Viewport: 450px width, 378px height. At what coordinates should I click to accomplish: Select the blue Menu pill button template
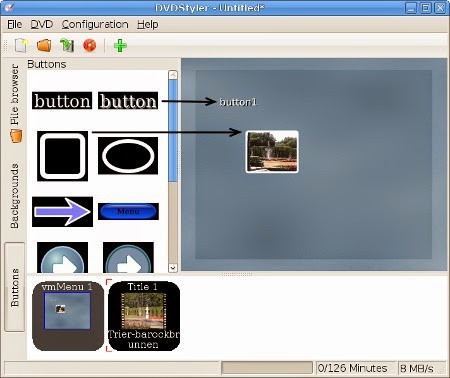128,211
